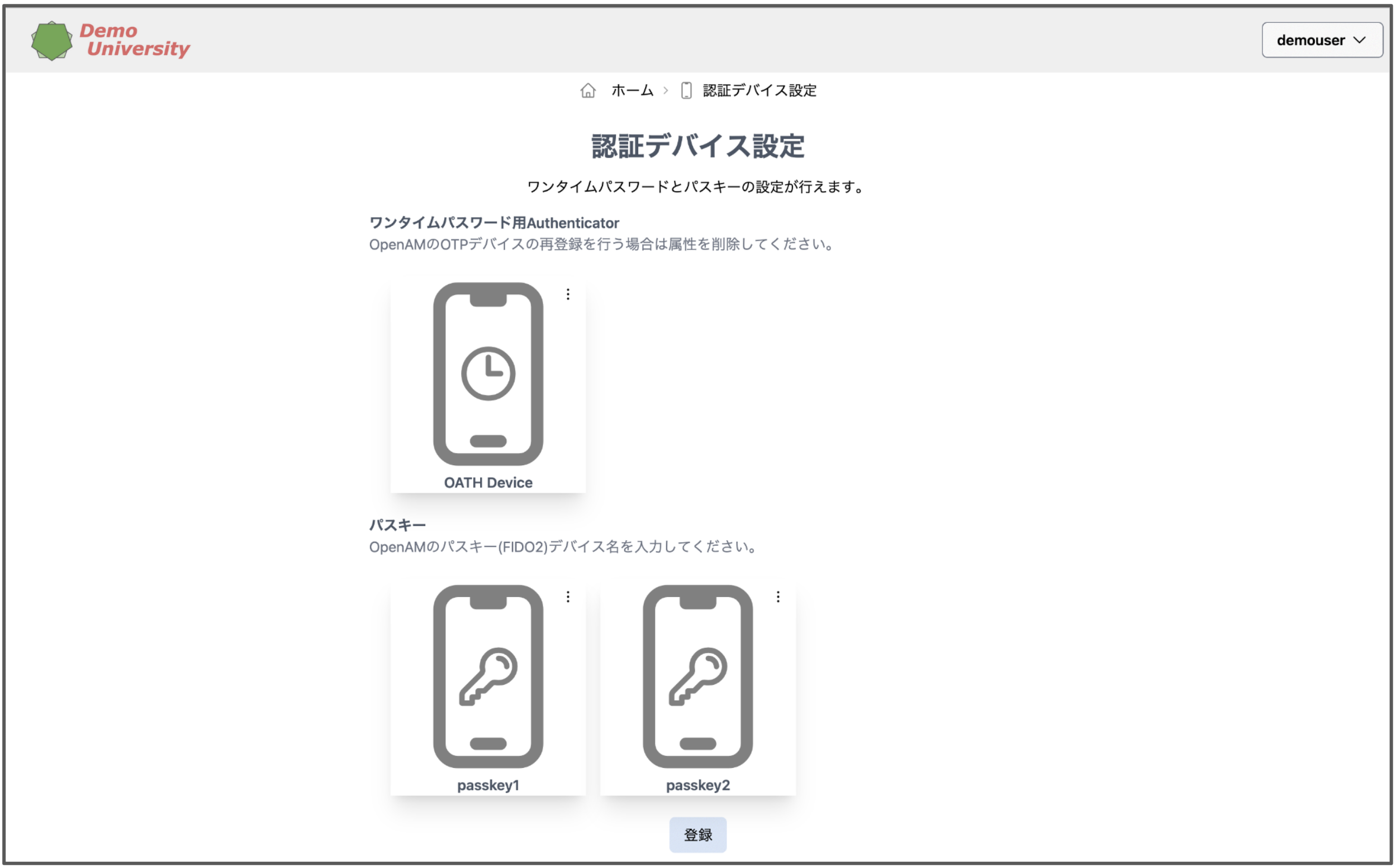Click the Demo University title text
This screenshot has width=1396, height=868.
[x=135, y=40]
